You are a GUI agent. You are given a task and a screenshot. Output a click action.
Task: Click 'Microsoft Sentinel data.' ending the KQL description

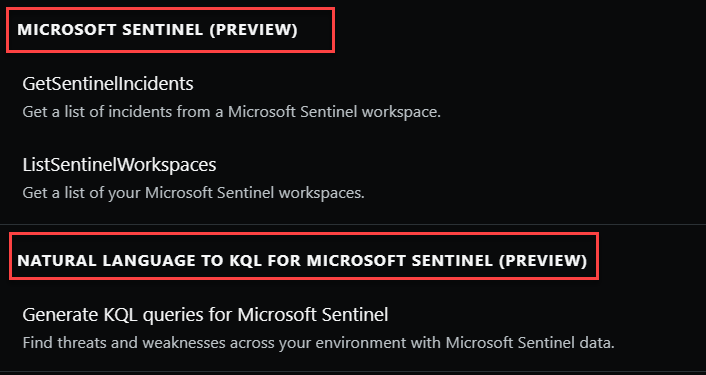530,343
